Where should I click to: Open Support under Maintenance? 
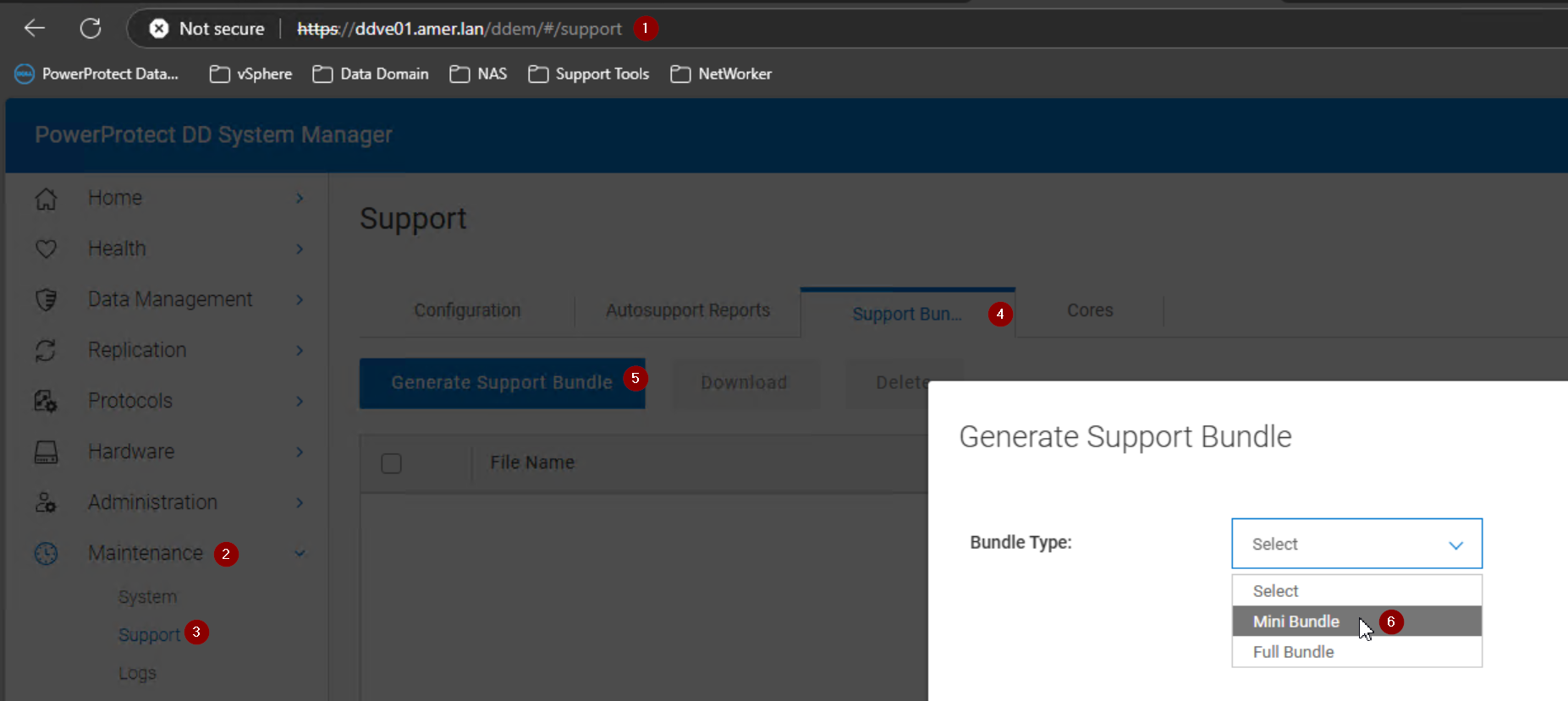click(149, 635)
